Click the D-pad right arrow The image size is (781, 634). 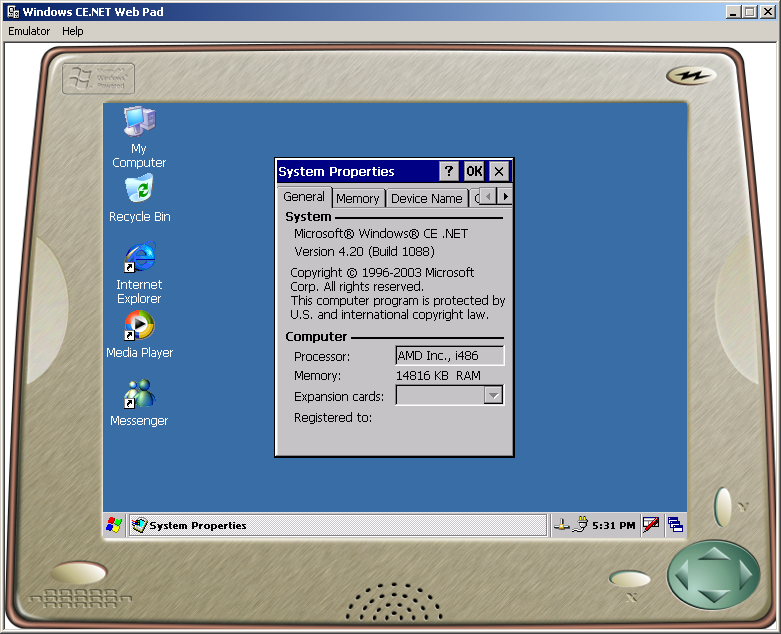click(x=746, y=575)
